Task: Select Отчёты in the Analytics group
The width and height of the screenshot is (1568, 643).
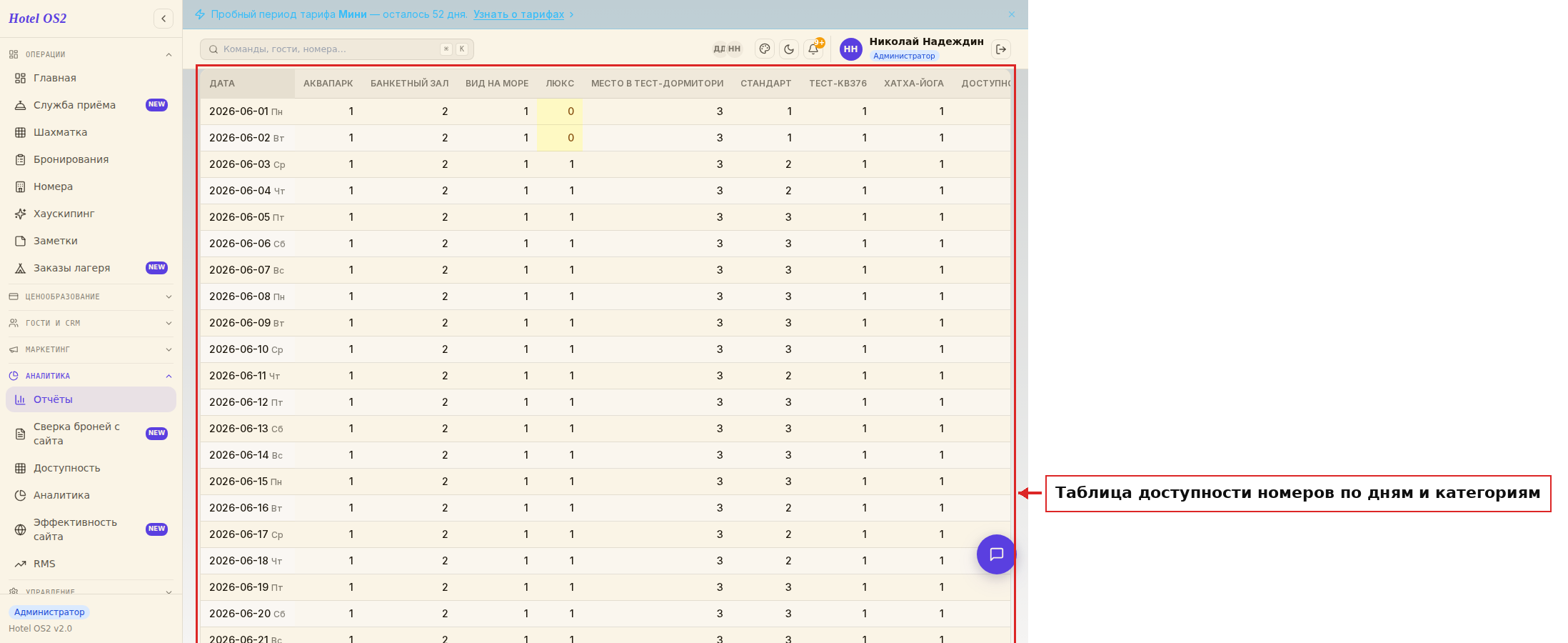Action: point(91,399)
